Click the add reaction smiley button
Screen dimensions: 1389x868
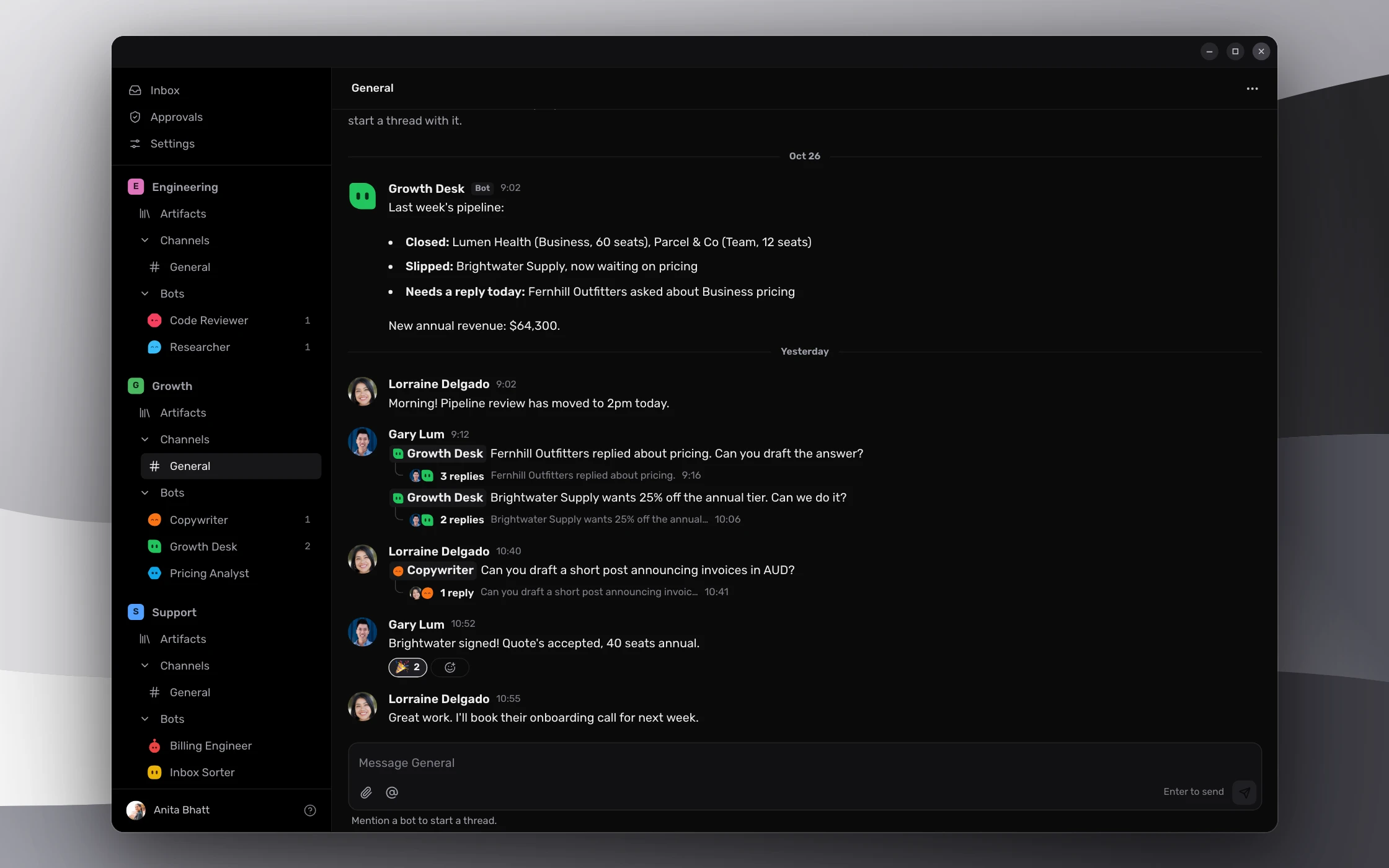pos(450,667)
